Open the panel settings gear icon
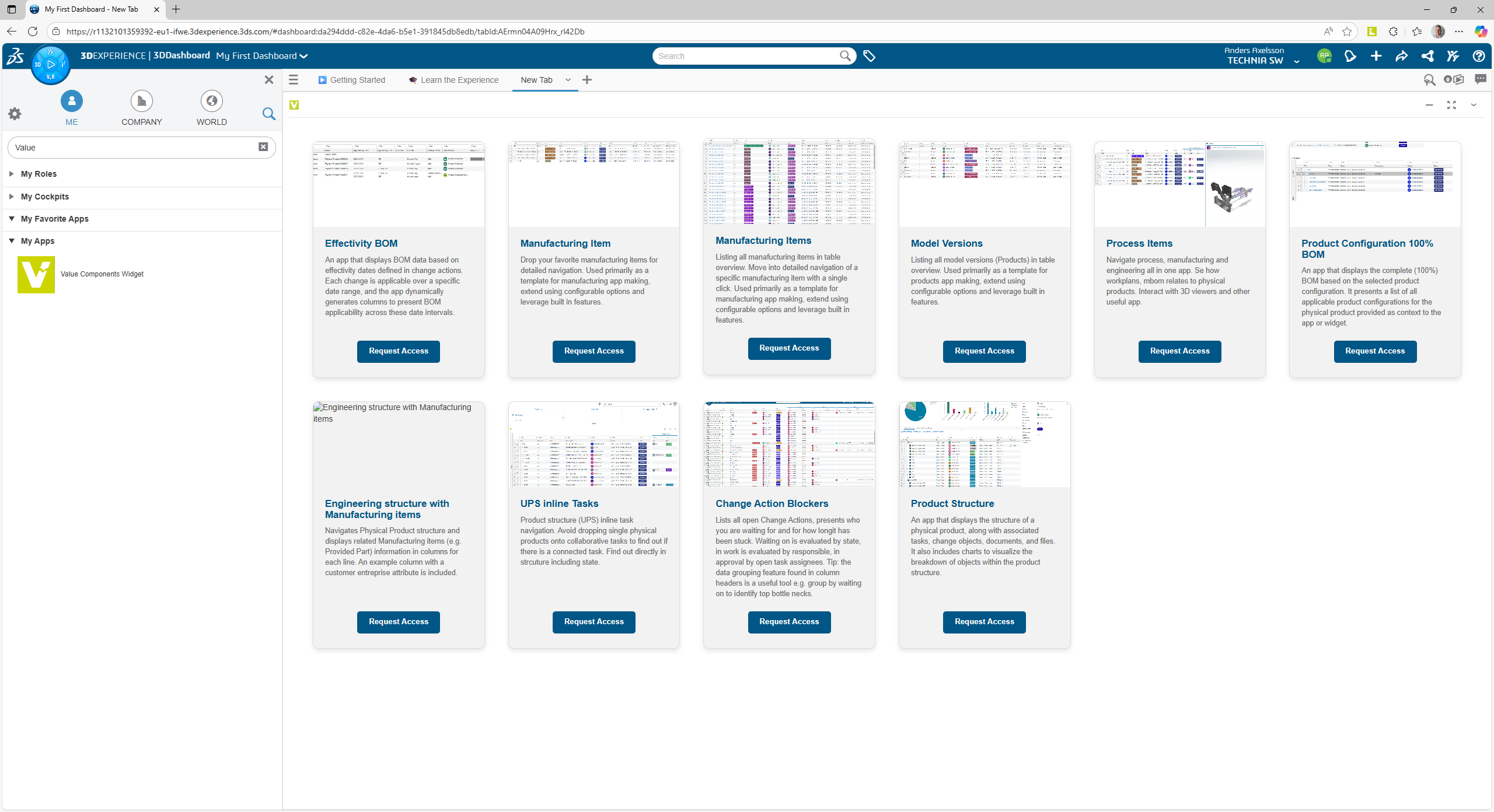 pyautogui.click(x=15, y=114)
